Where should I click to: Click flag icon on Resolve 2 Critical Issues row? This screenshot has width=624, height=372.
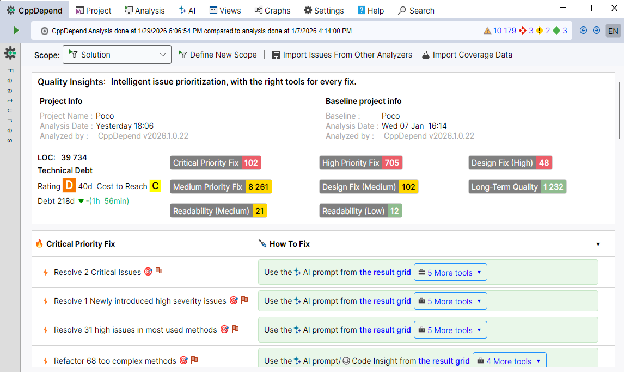[159, 270]
